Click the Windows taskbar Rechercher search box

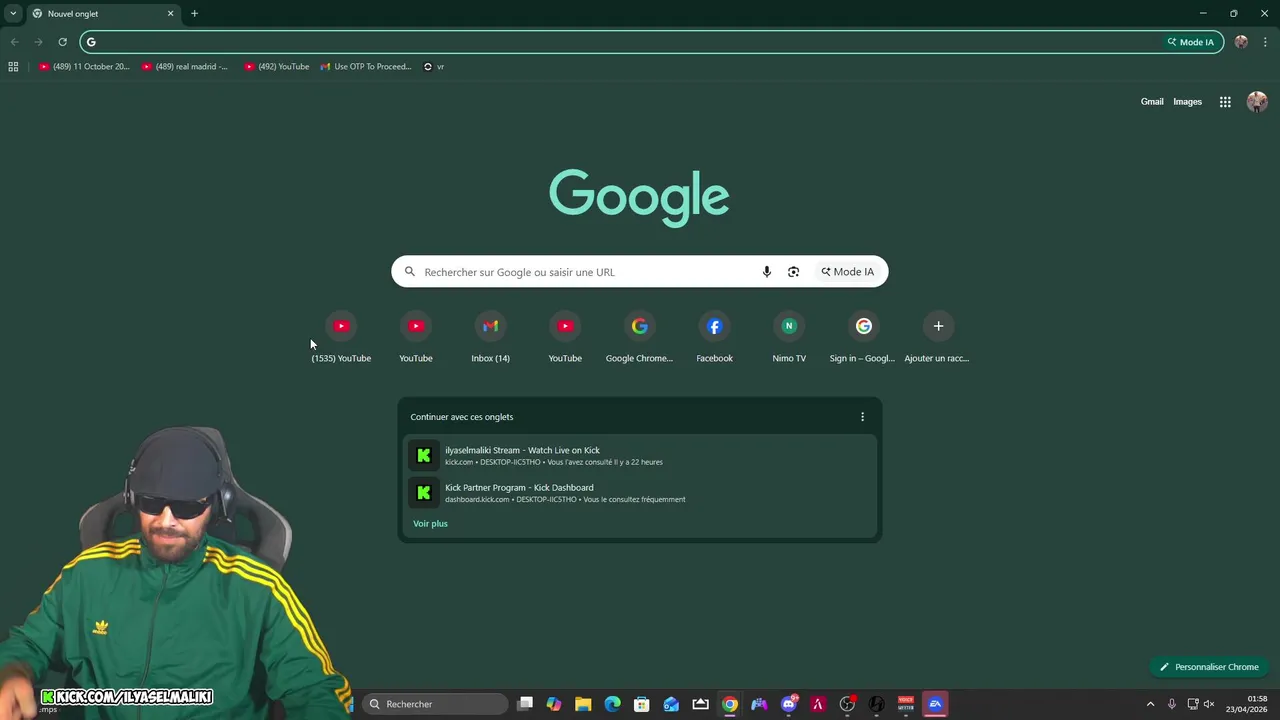[435, 704]
